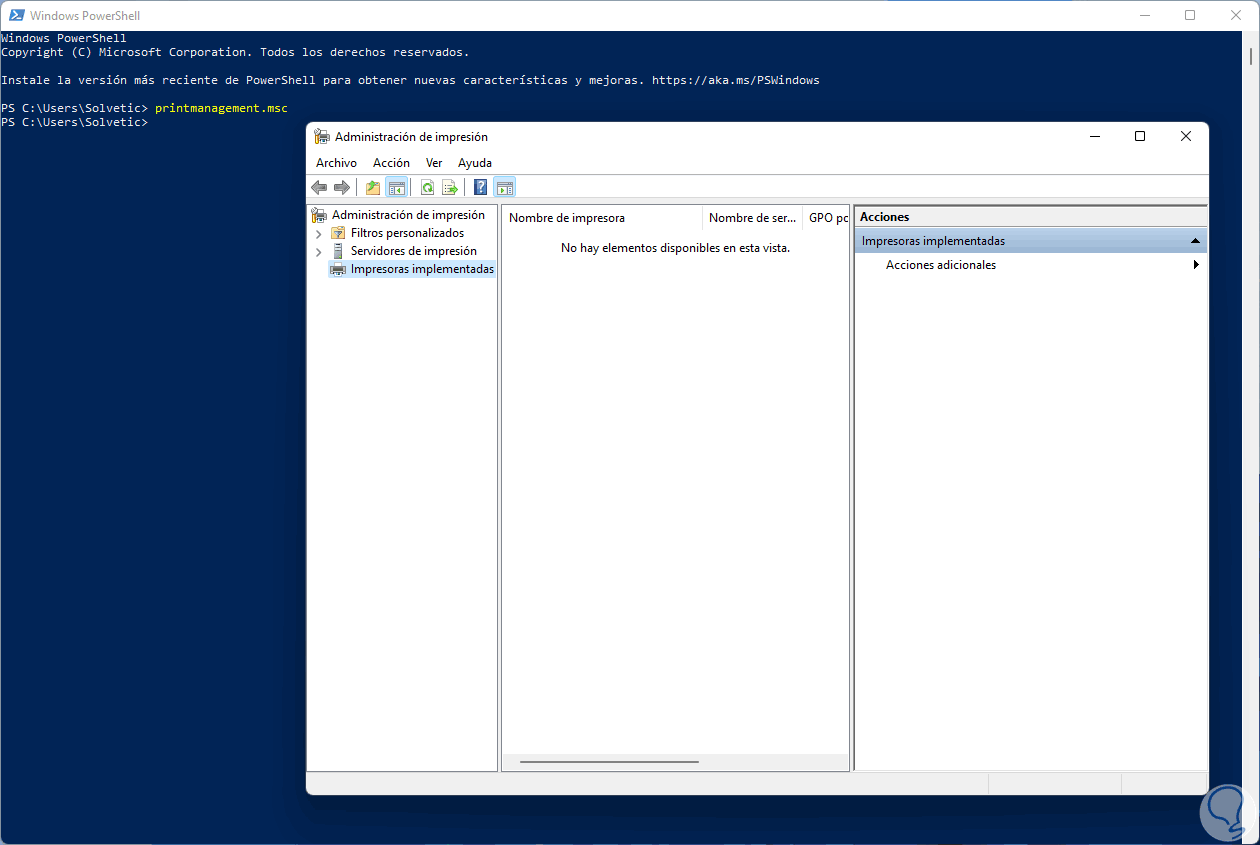The width and height of the screenshot is (1260, 845).
Task: Select the Administración de impresión root node
Action: pos(408,215)
